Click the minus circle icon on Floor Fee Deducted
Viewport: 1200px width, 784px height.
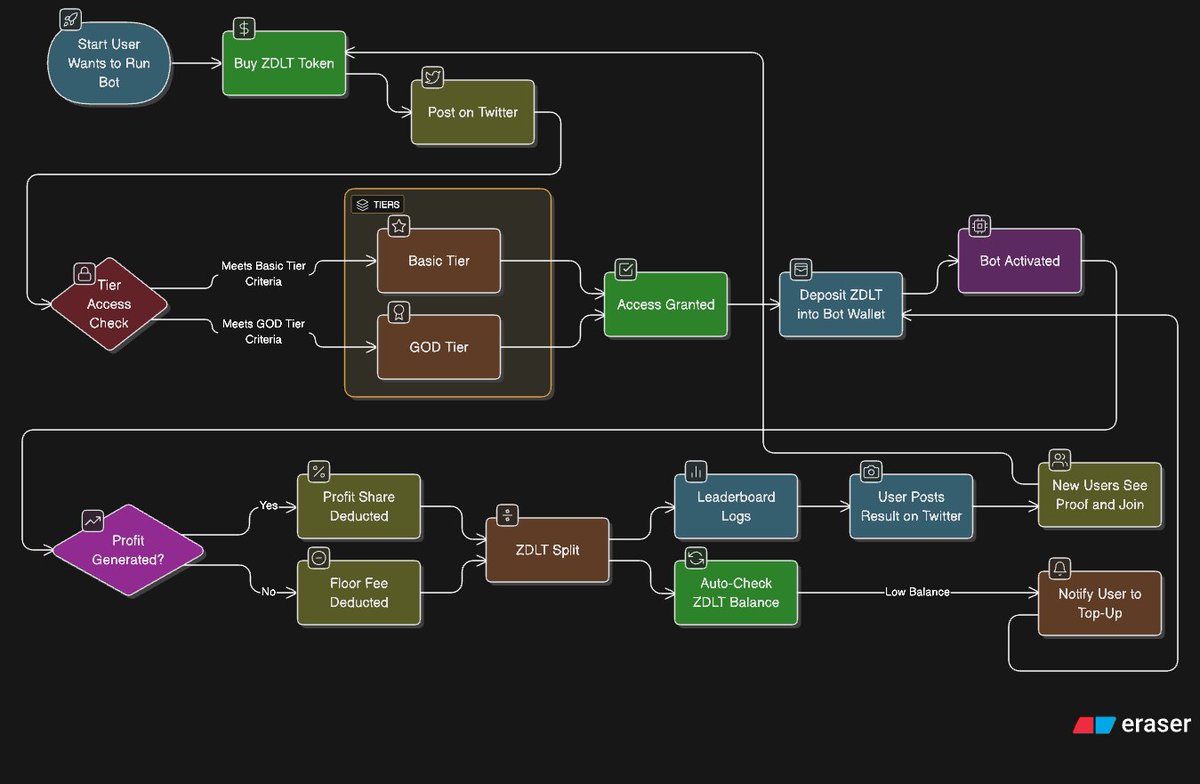pos(319,557)
